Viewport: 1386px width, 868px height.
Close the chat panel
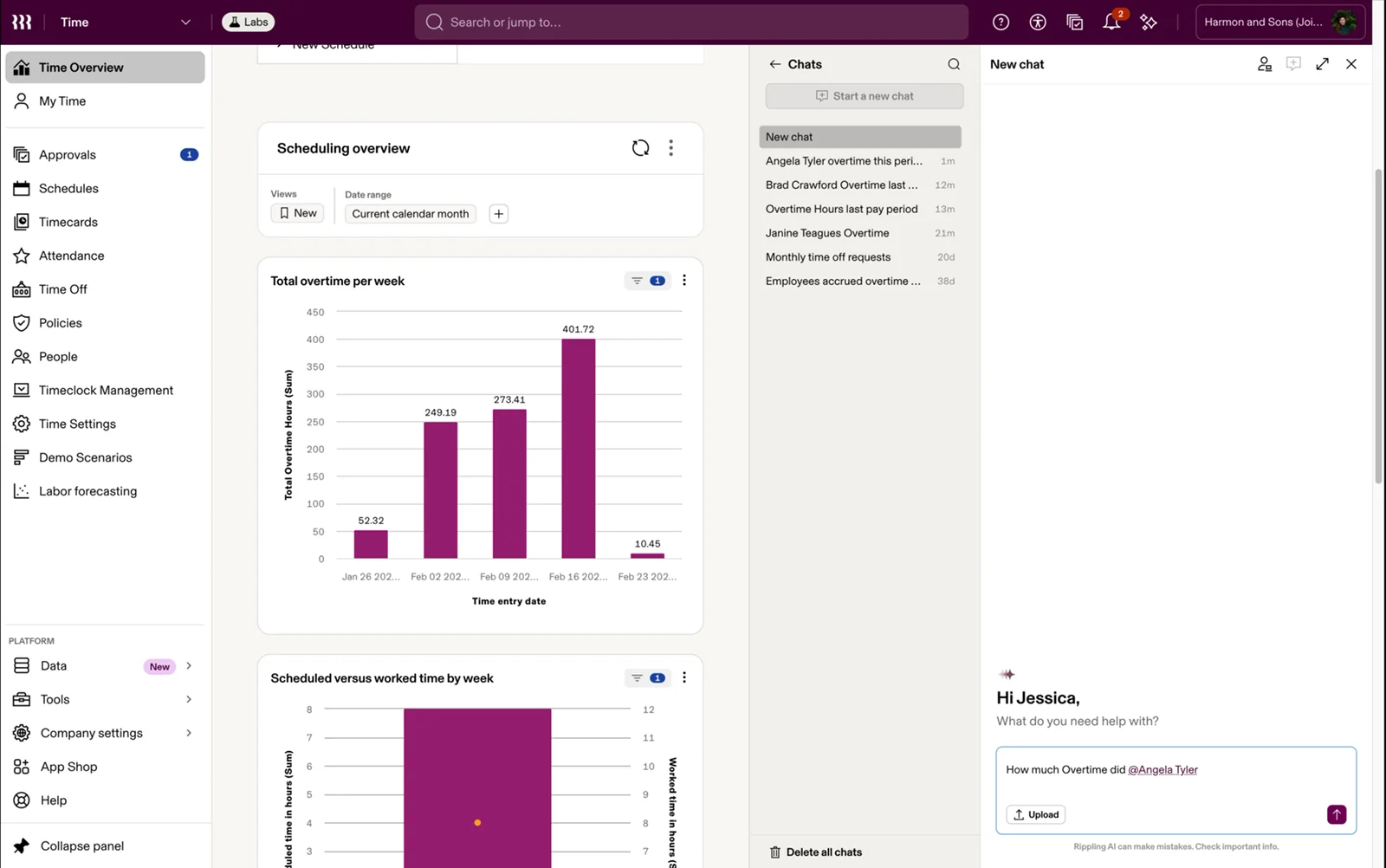pos(1351,64)
